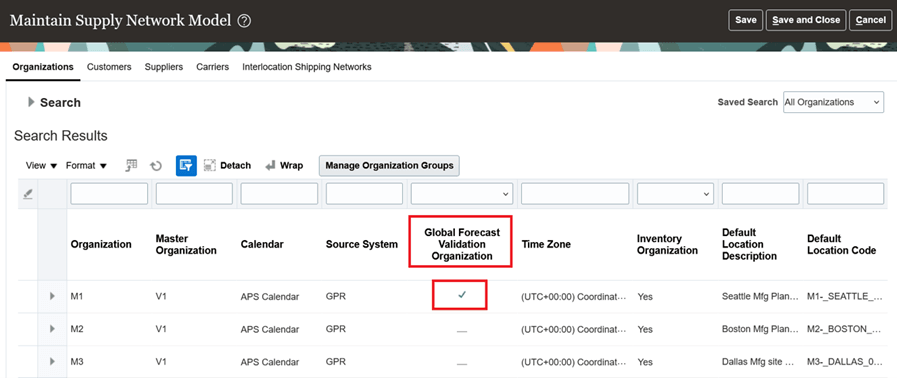Click the Calendar column header
This screenshot has height=378, width=897.
262,244
